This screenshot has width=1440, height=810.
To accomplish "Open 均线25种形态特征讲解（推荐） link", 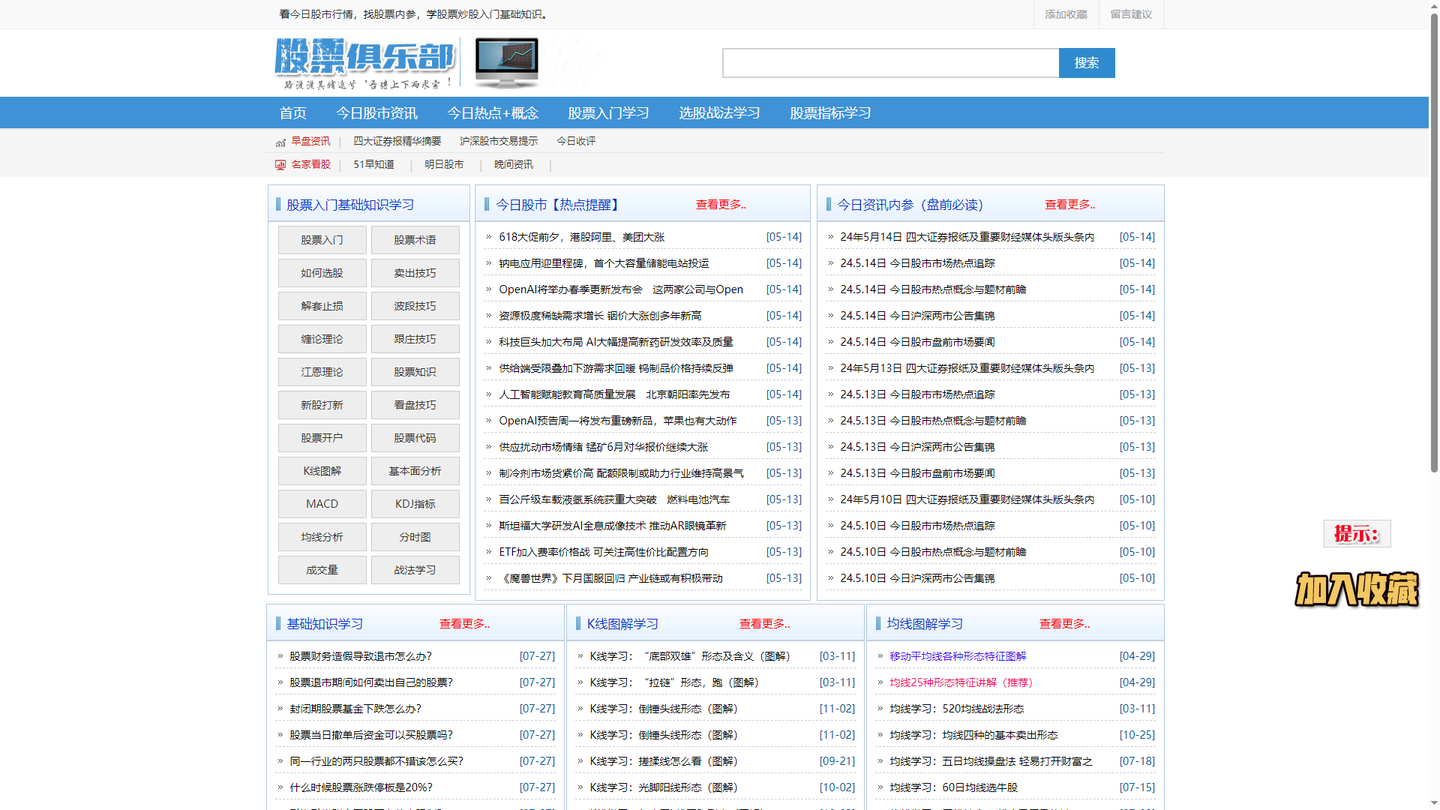I will click(x=961, y=682).
